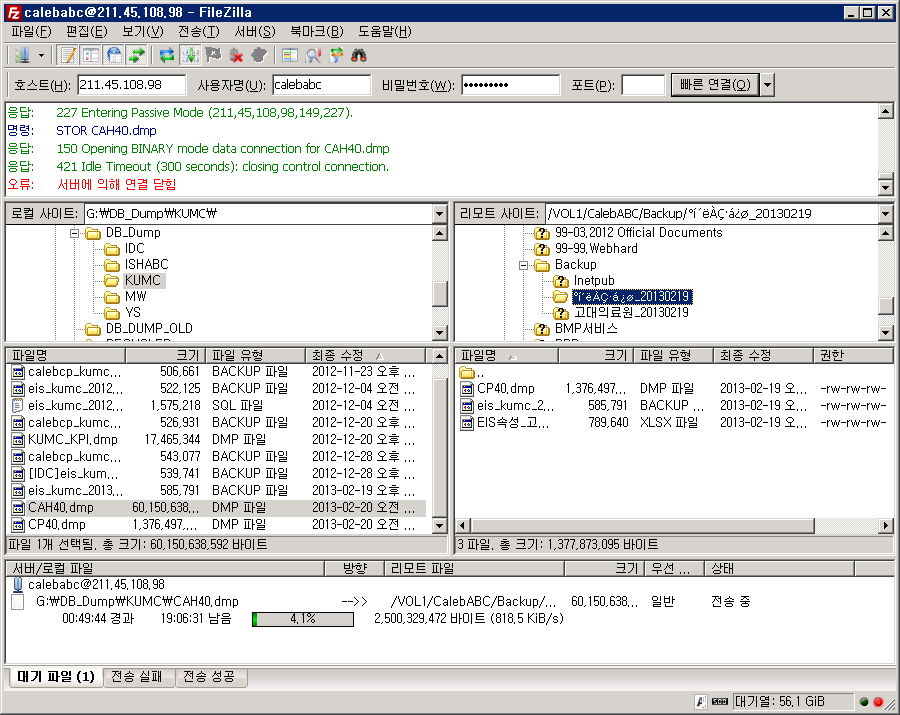Click the process queue toolbar icon

pos(190,55)
